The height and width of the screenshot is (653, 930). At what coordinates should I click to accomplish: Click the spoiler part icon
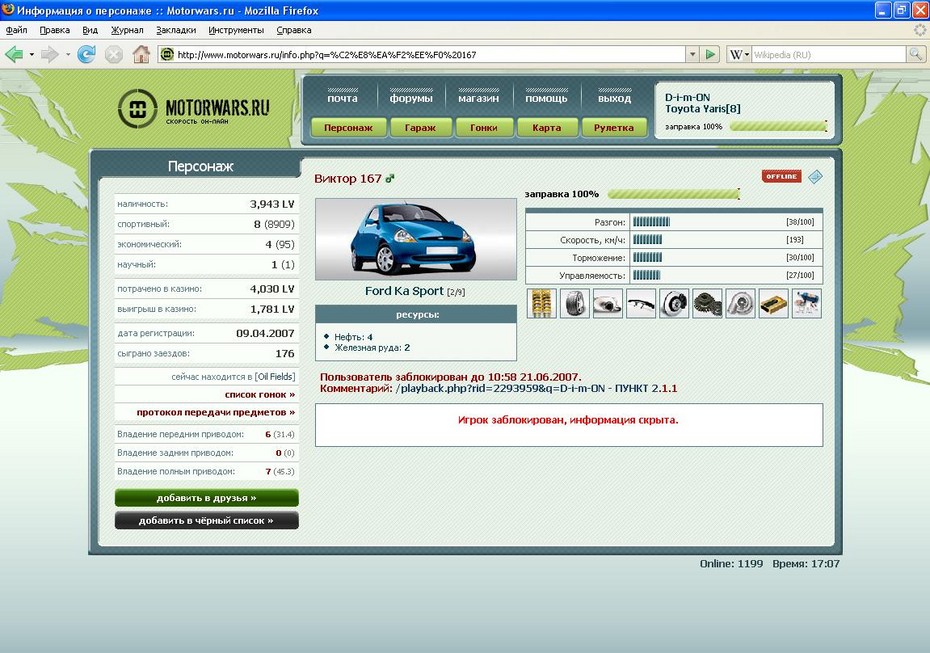tap(641, 303)
